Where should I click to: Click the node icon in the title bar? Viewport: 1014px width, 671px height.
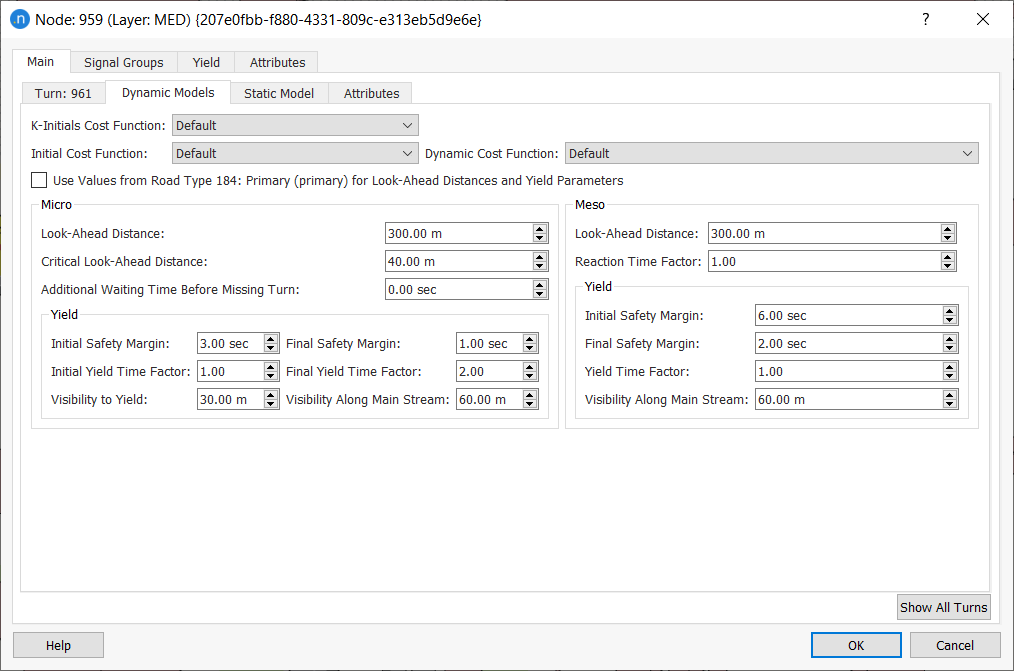[x=19, y=19]
